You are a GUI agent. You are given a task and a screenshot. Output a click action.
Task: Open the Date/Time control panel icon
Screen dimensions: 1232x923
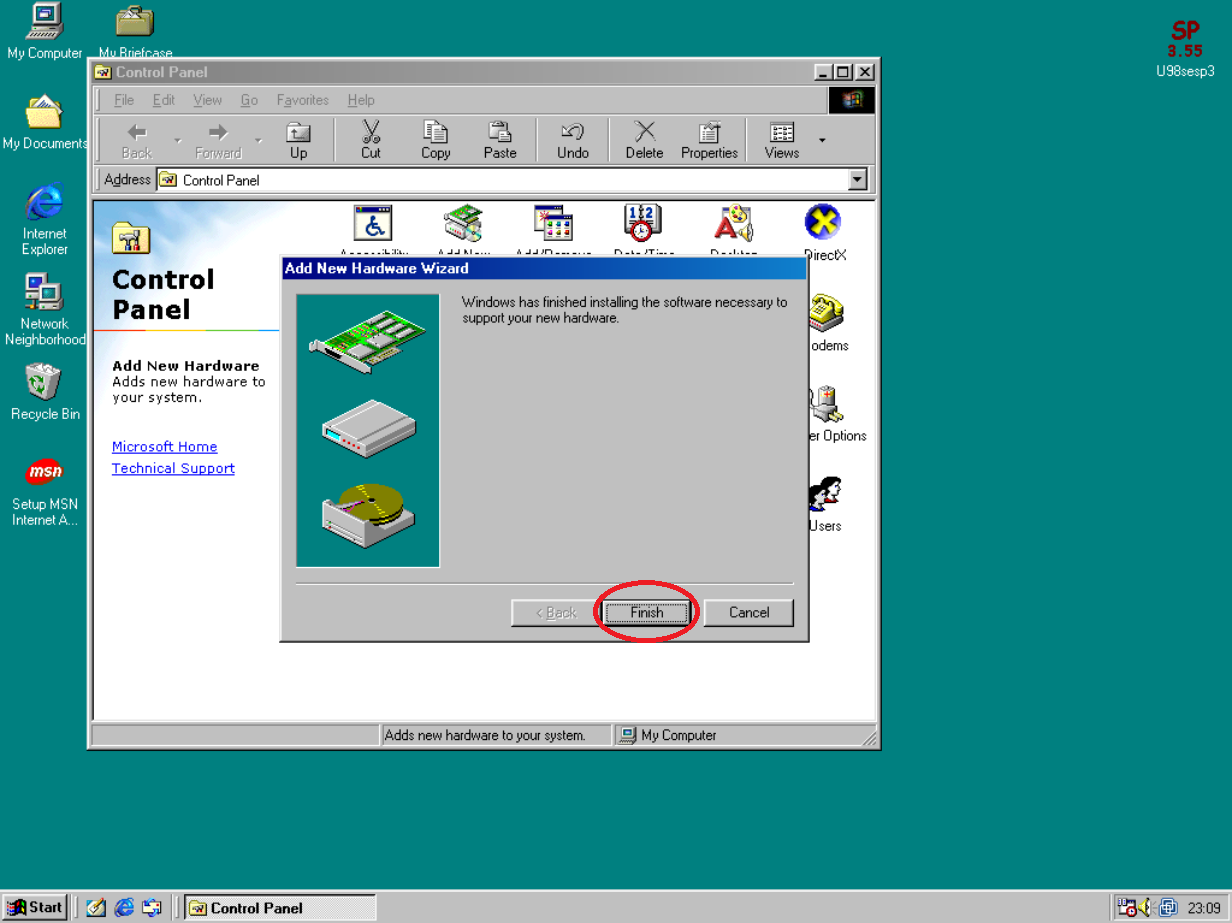click(x=642, y=224)
